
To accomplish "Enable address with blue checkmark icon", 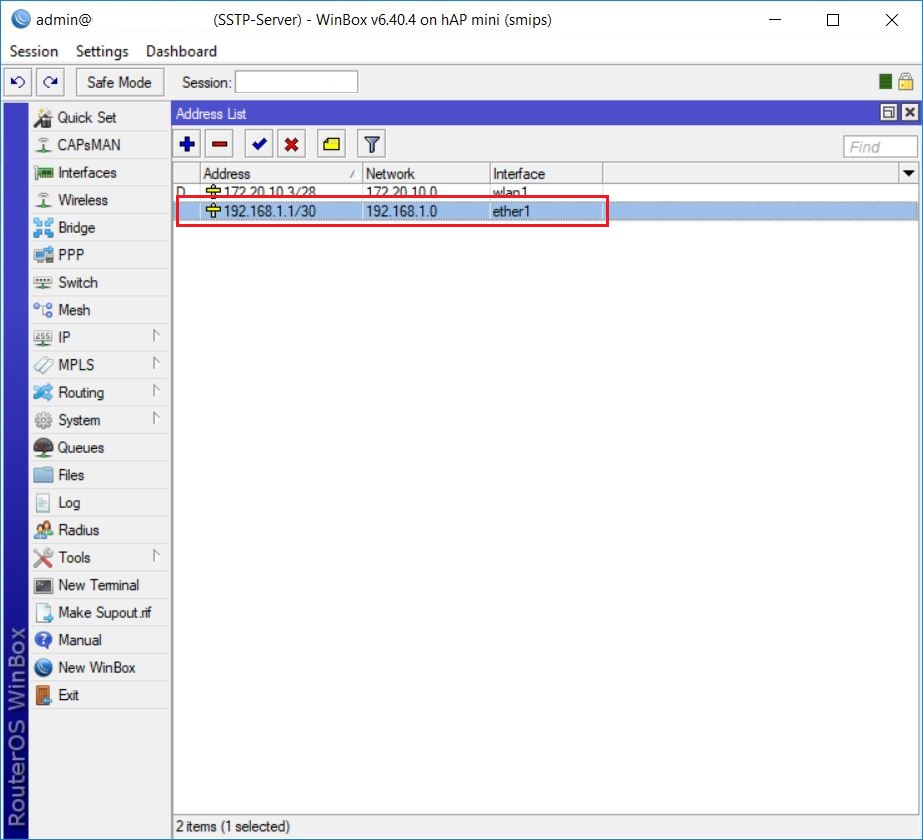I will 259,144.
